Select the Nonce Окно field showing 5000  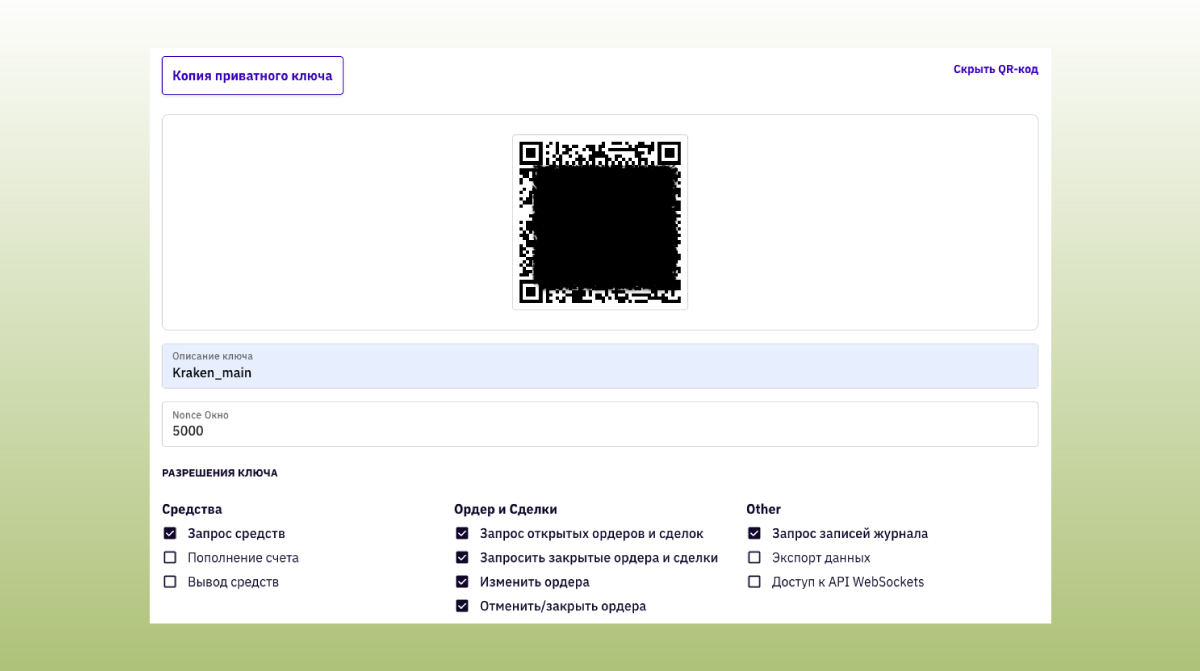600,424
